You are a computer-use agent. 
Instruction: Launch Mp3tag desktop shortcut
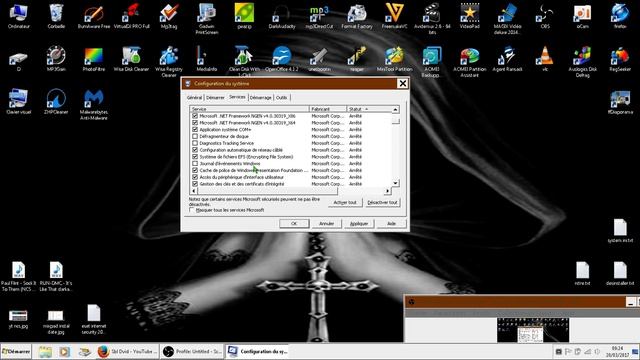click(x=169, y=16)
